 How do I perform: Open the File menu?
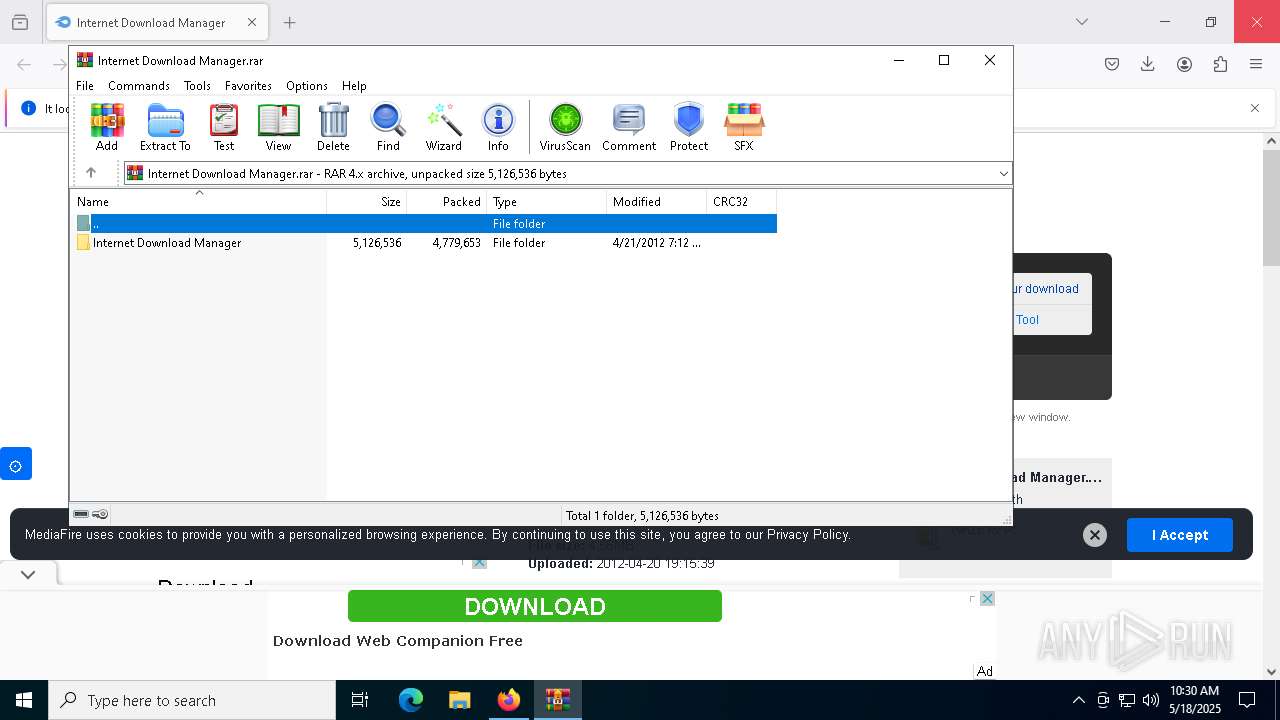click(x=85, y=86)
